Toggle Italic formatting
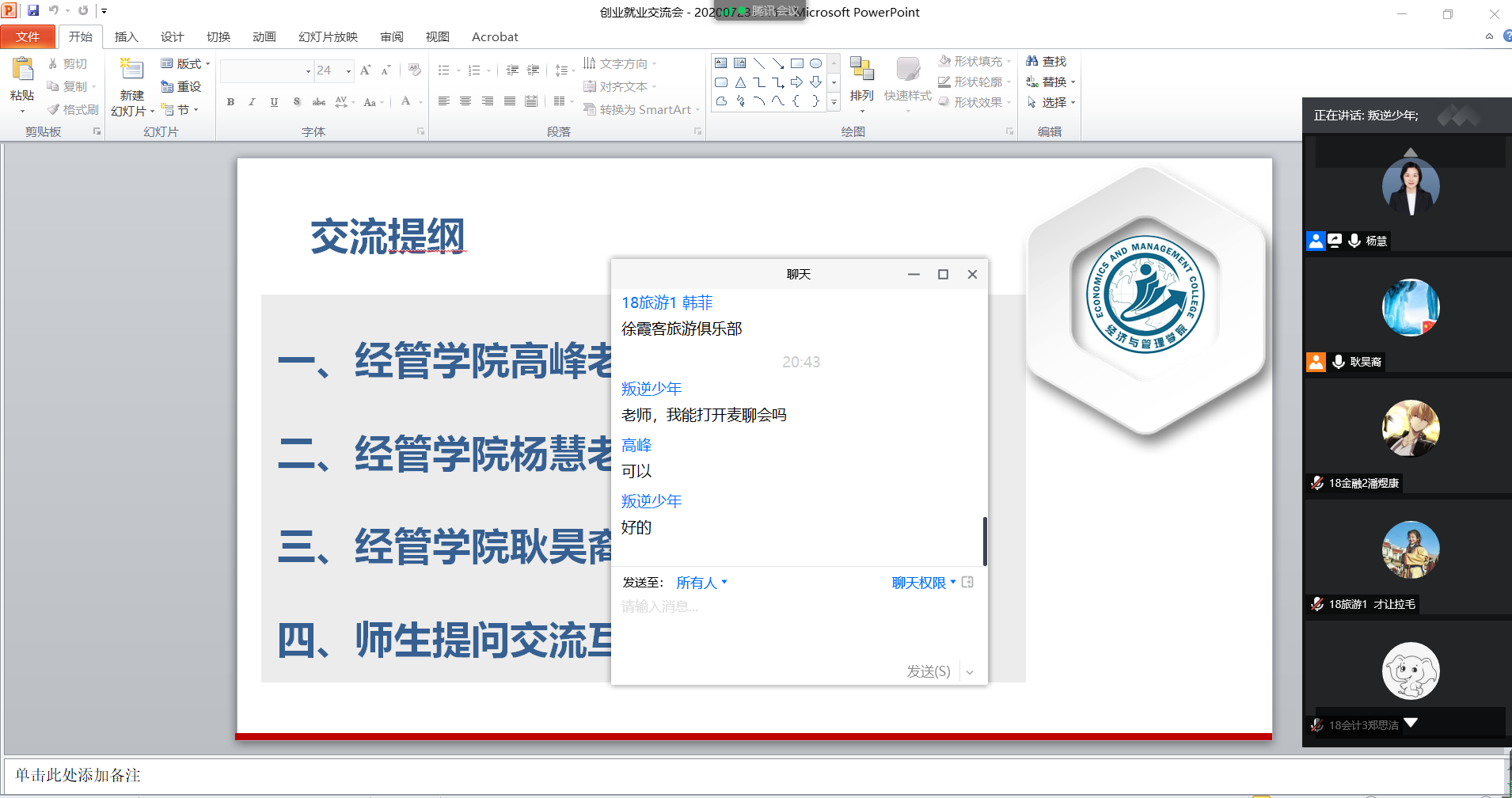The width and height of the screenshot is (1512, 798). 252,102
